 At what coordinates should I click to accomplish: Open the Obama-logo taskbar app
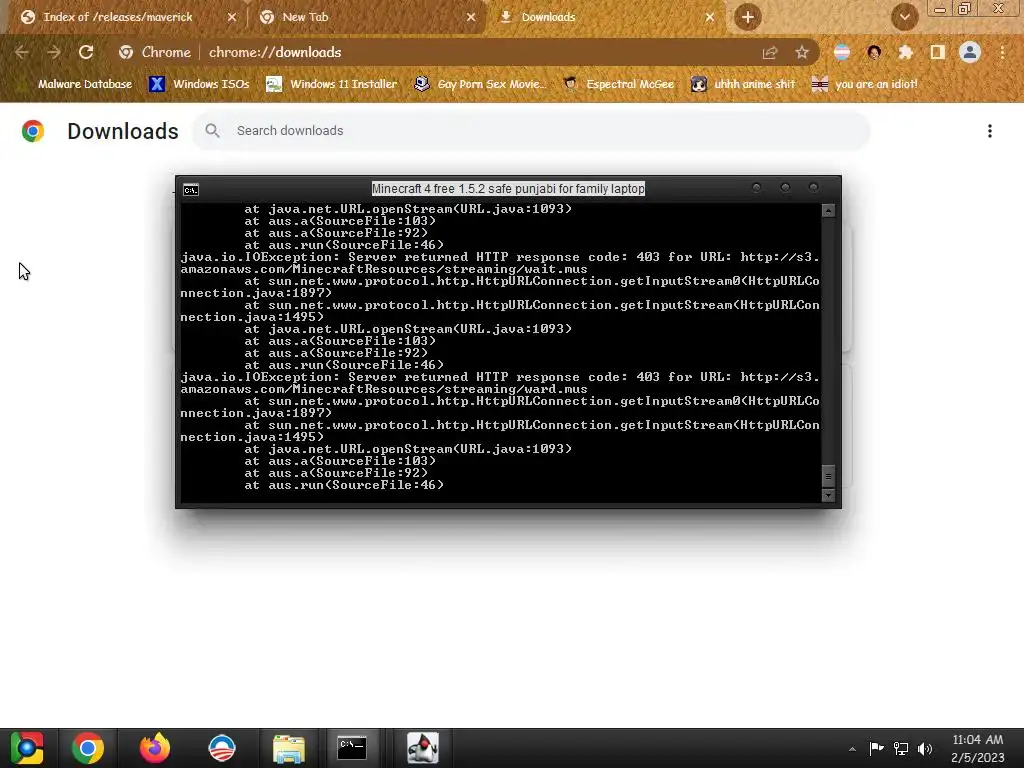[x=221, y=748]
